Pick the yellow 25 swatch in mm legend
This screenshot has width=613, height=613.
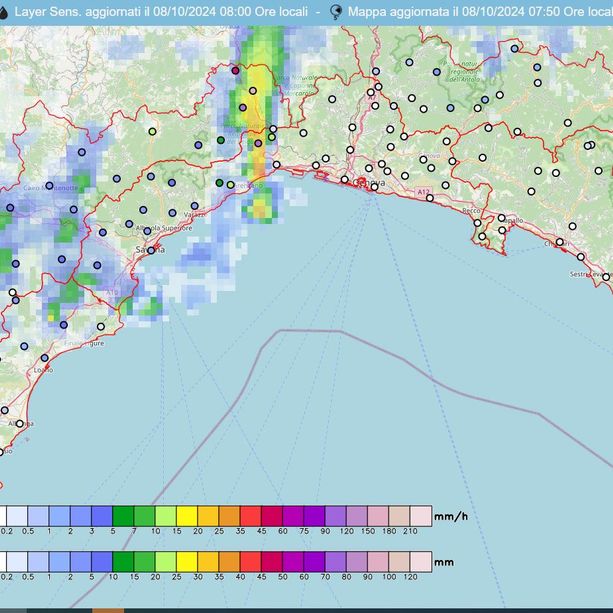(x=187, y=562)
